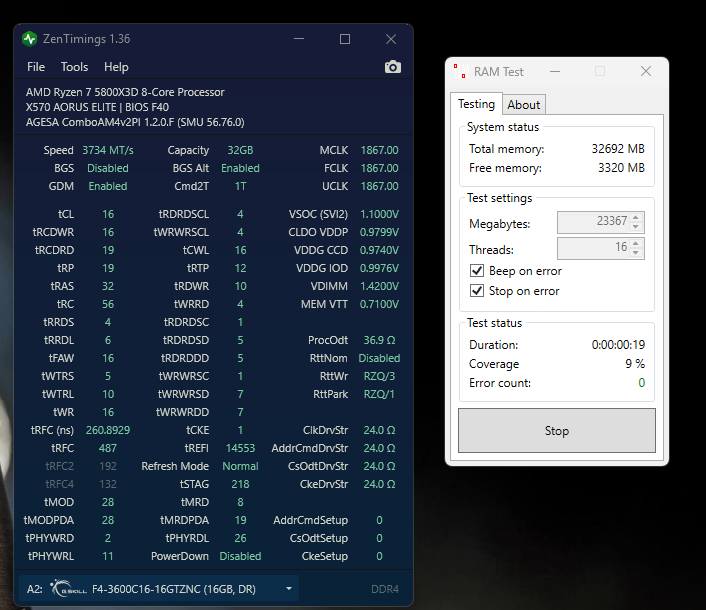Click the Capacity value 32GB
This screenshot has width=706, height=610.
[240, 150]
